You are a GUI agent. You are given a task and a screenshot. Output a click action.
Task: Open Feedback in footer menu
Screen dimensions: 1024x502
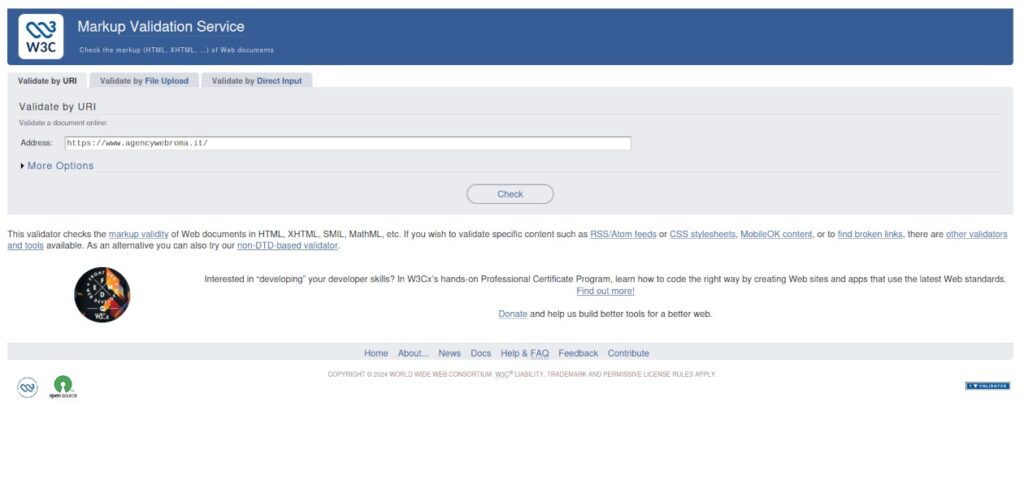[x=578, y=353]
